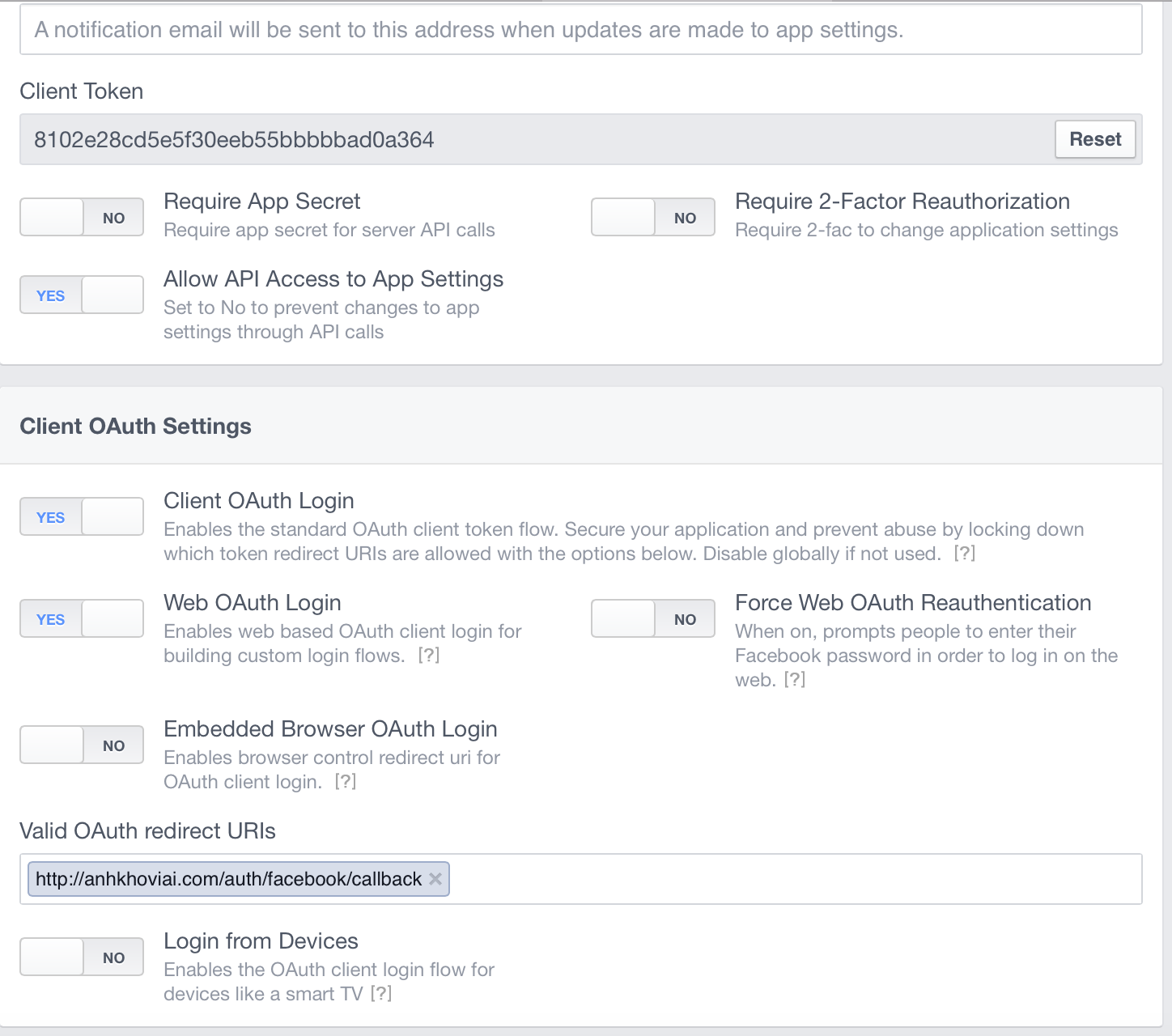Enable the Login from Devices switch
Image resolution: width=1172 pixels, height=1036 pixels.
82,957
